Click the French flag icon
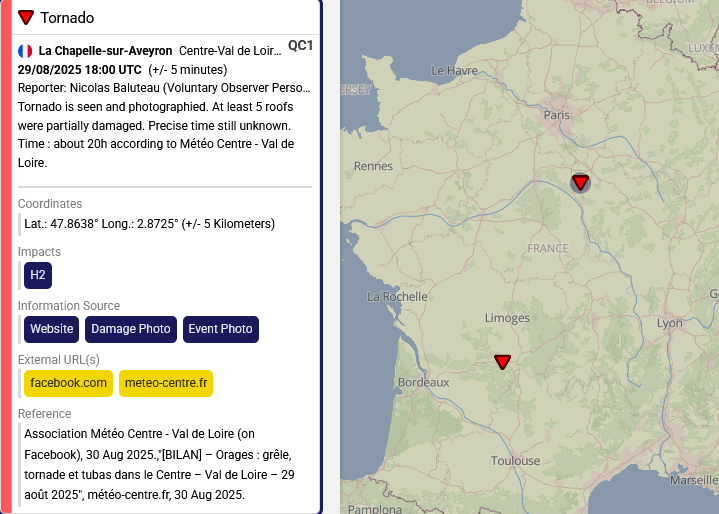Screen dimensions: 719x514 click(25, 51)
